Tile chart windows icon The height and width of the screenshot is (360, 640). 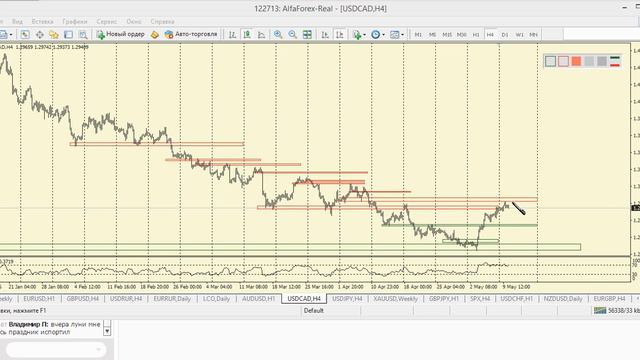307,35
